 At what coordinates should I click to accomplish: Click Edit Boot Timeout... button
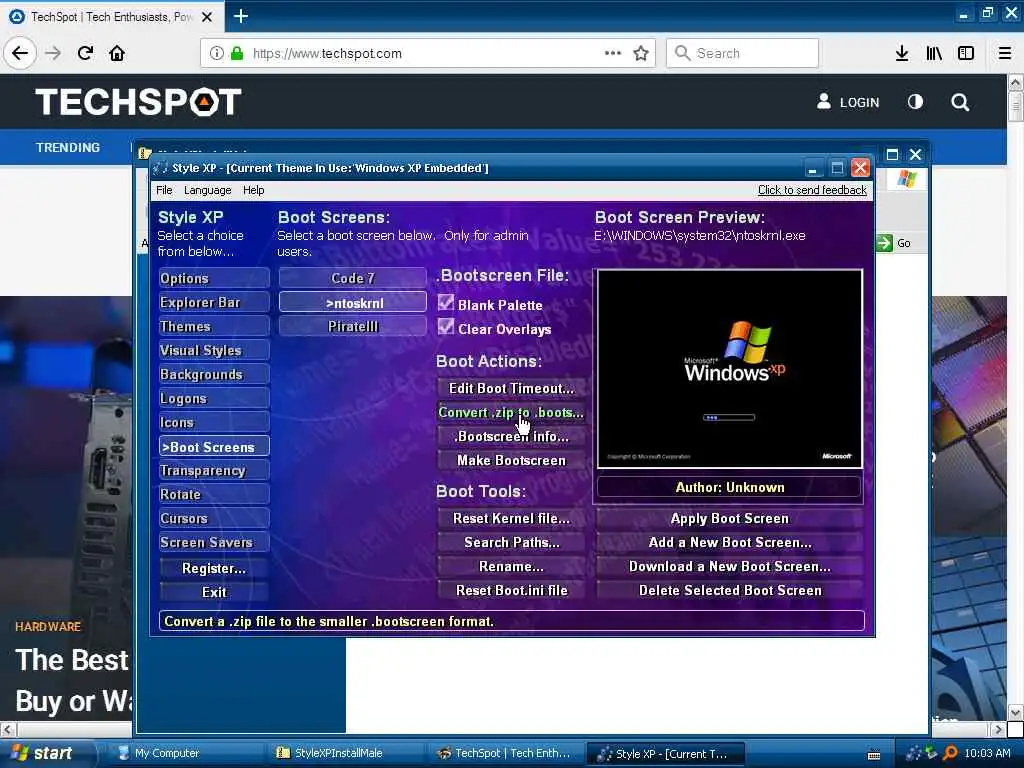(511, 389)
